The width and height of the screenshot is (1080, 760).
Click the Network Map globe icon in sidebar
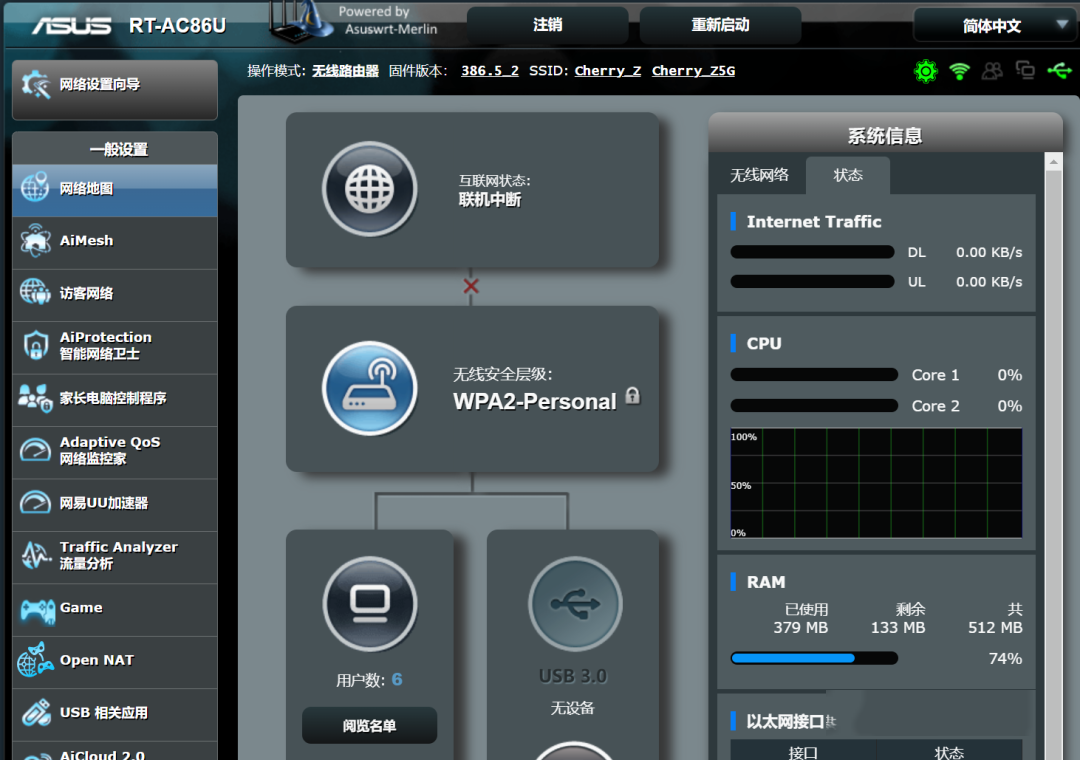pos(35,187)
